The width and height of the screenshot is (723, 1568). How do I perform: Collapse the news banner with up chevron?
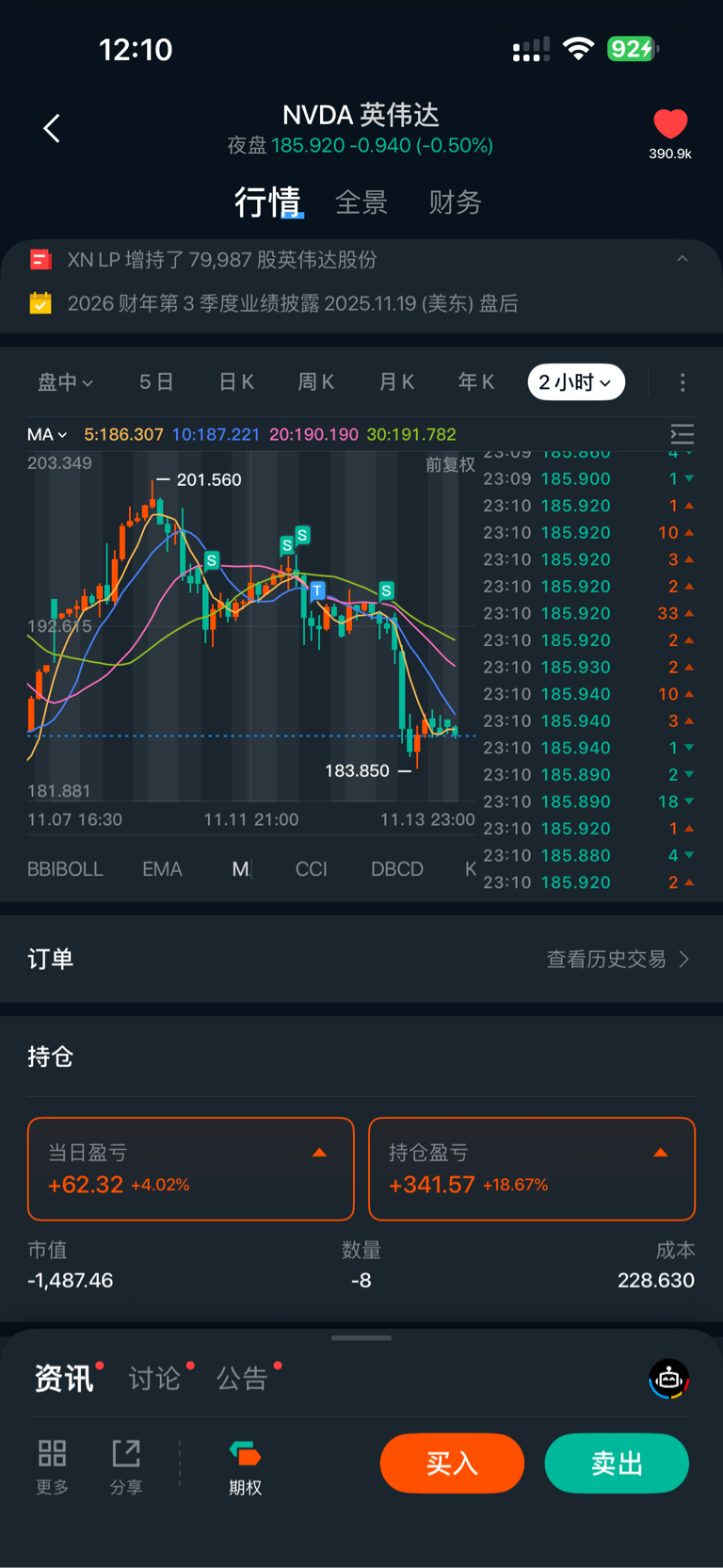click(x=683, y=259)
